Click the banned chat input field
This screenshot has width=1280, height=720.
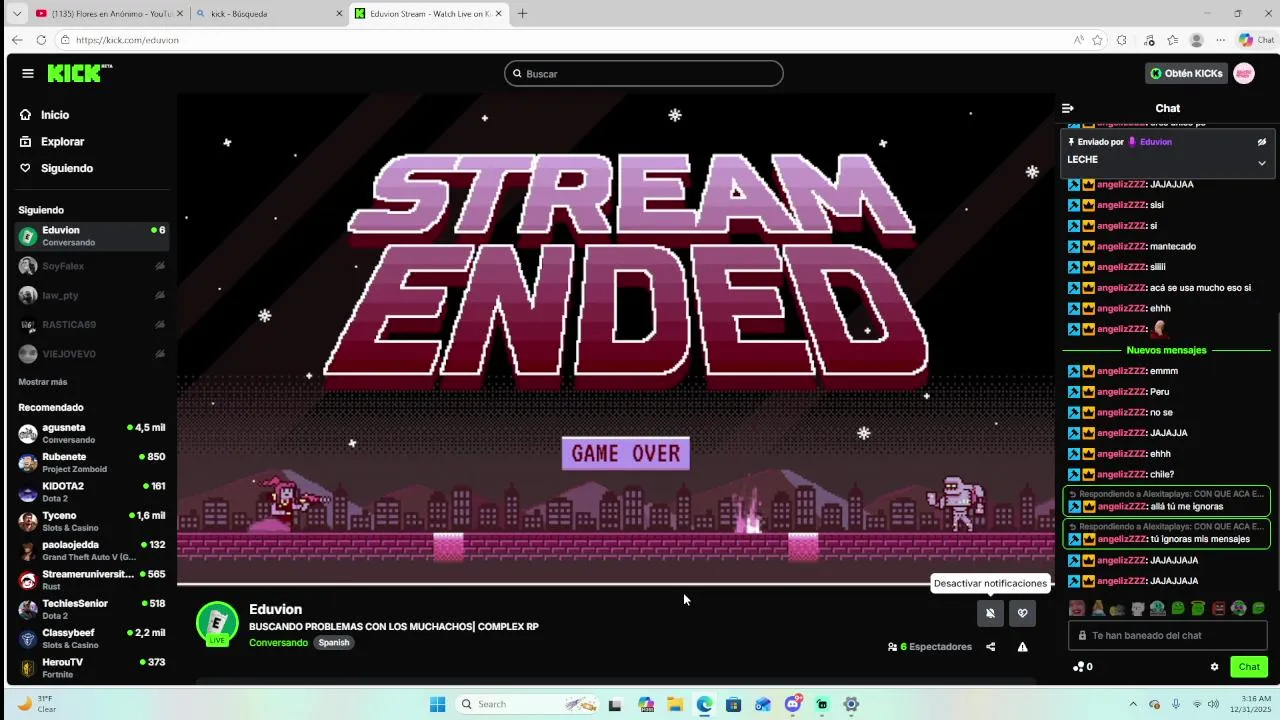tap(1168, 635)
